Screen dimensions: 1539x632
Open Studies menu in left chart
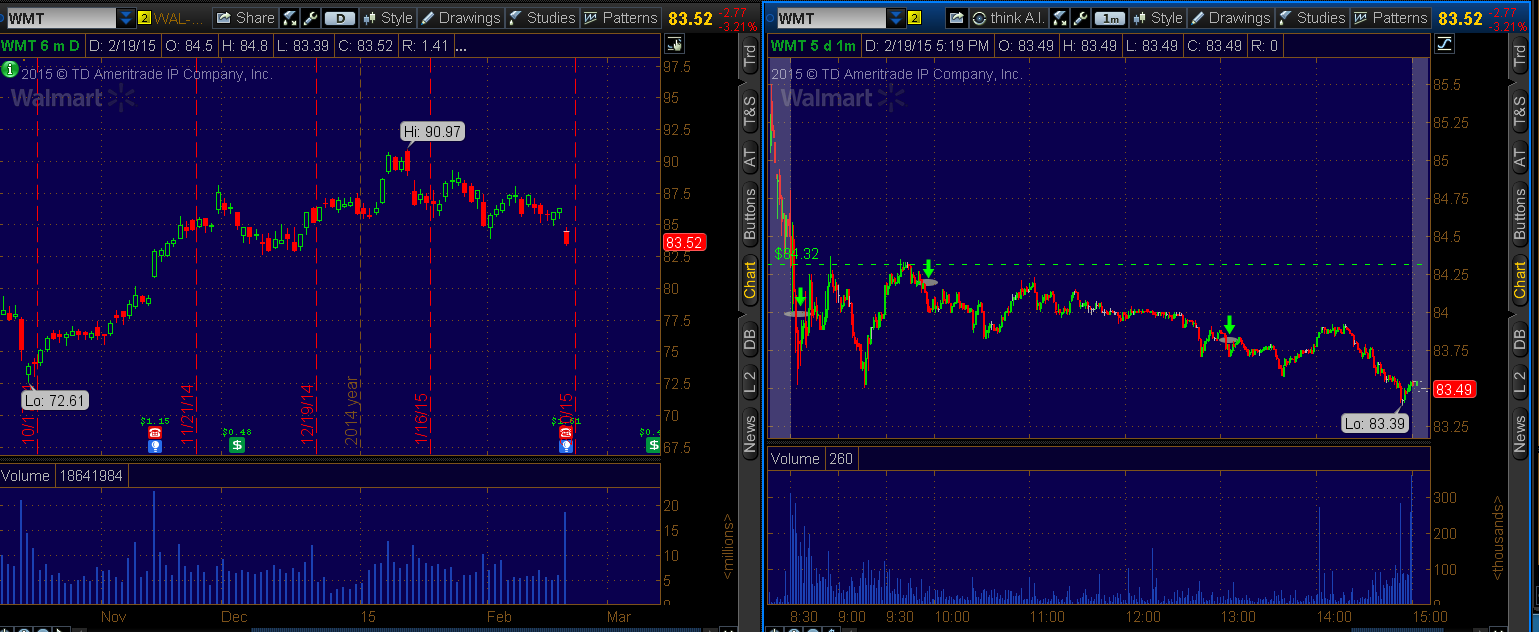[543, 18]
